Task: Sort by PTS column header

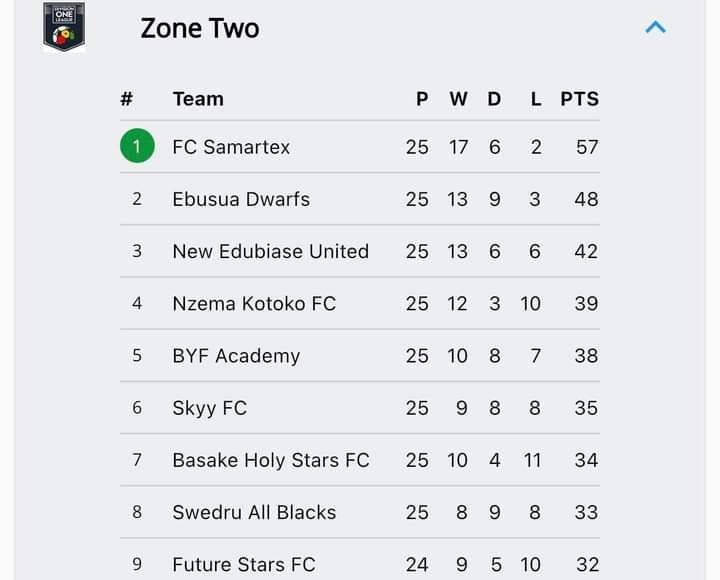Action: [579, 99]
